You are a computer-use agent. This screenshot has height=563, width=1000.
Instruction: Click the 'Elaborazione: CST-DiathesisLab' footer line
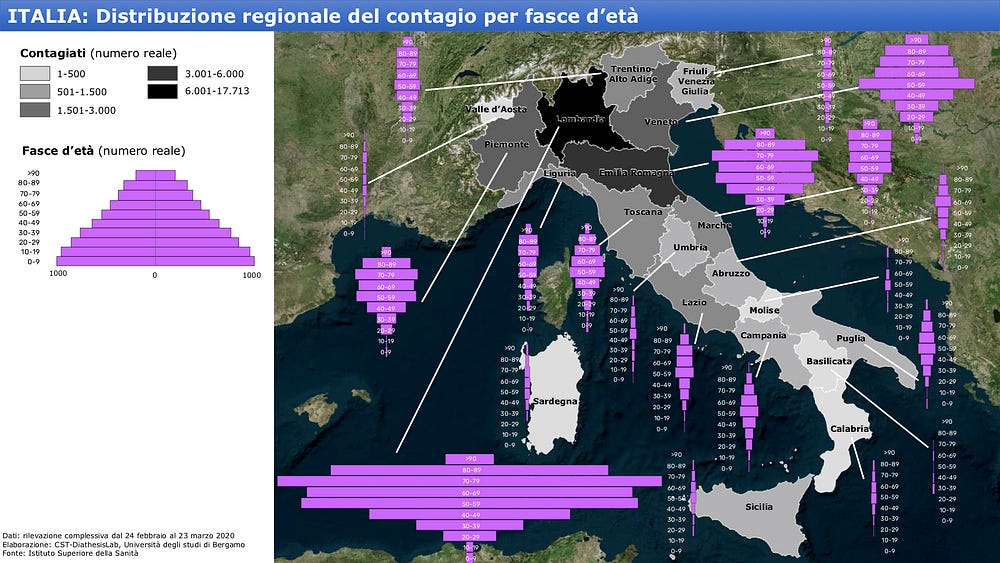coord(124,545)
